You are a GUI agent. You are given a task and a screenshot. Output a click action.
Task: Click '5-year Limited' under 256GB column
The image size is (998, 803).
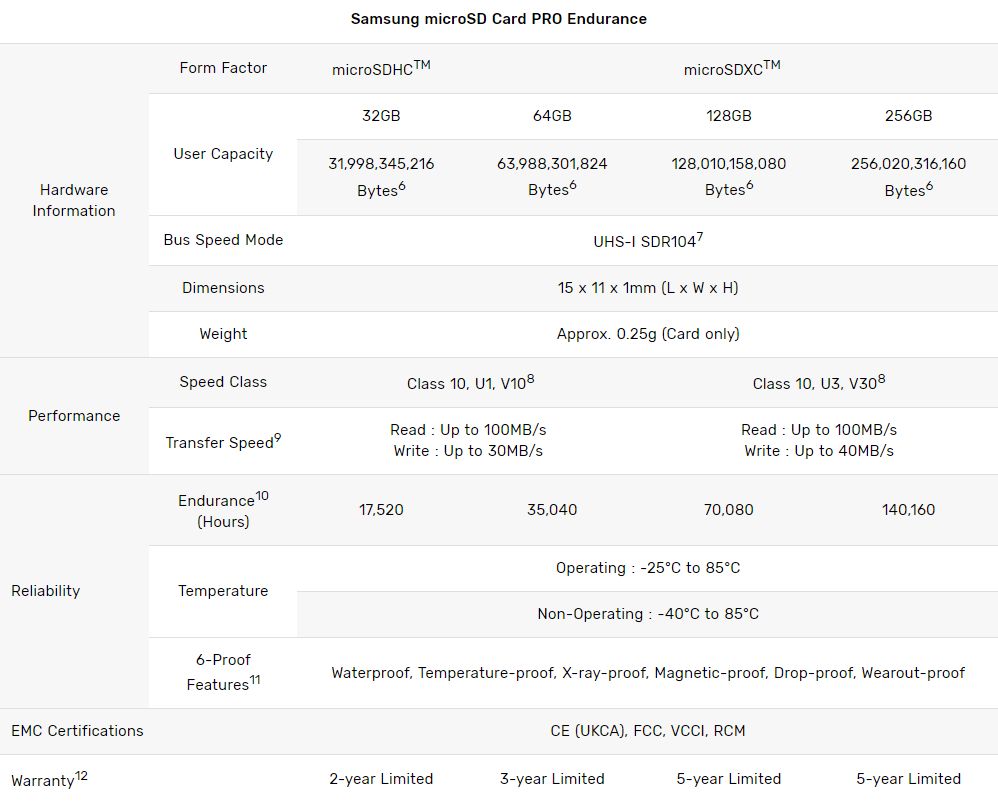[908, 779]
